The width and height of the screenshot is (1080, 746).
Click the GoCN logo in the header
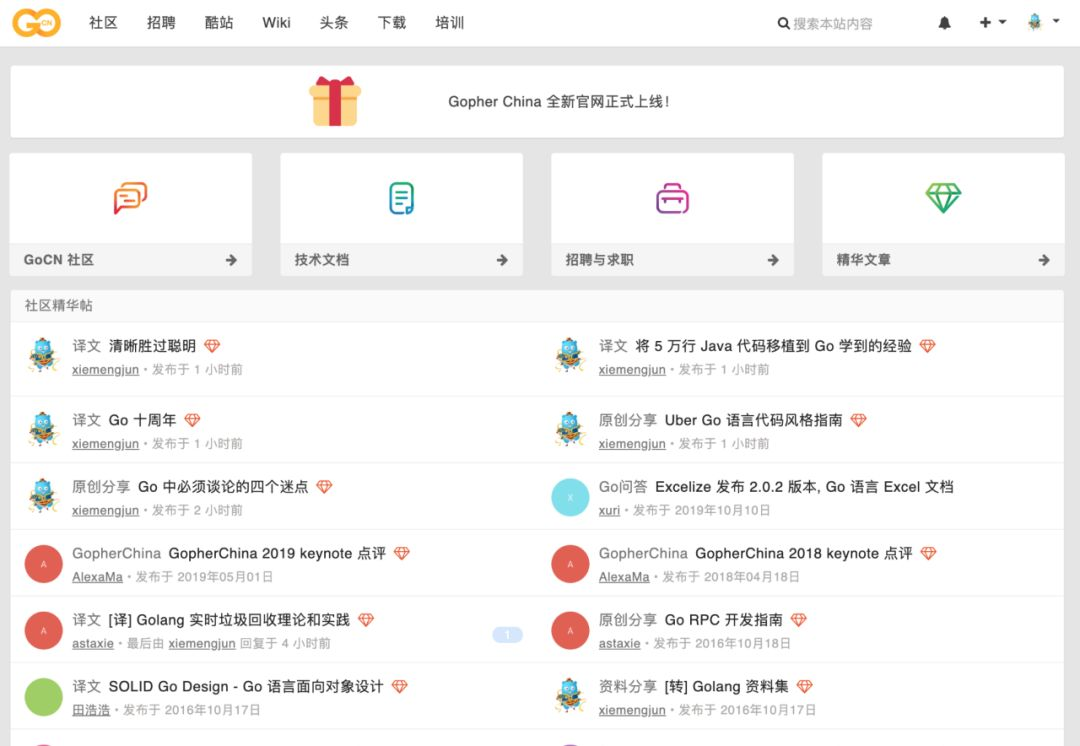click(37, 23)
